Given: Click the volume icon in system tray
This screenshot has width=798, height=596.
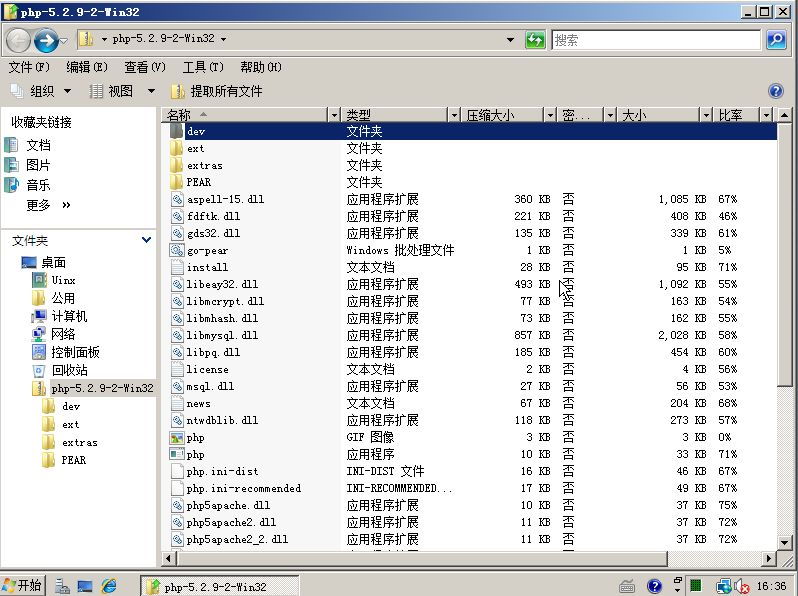Looking at the screenshot, I should [x=741, y=586].
